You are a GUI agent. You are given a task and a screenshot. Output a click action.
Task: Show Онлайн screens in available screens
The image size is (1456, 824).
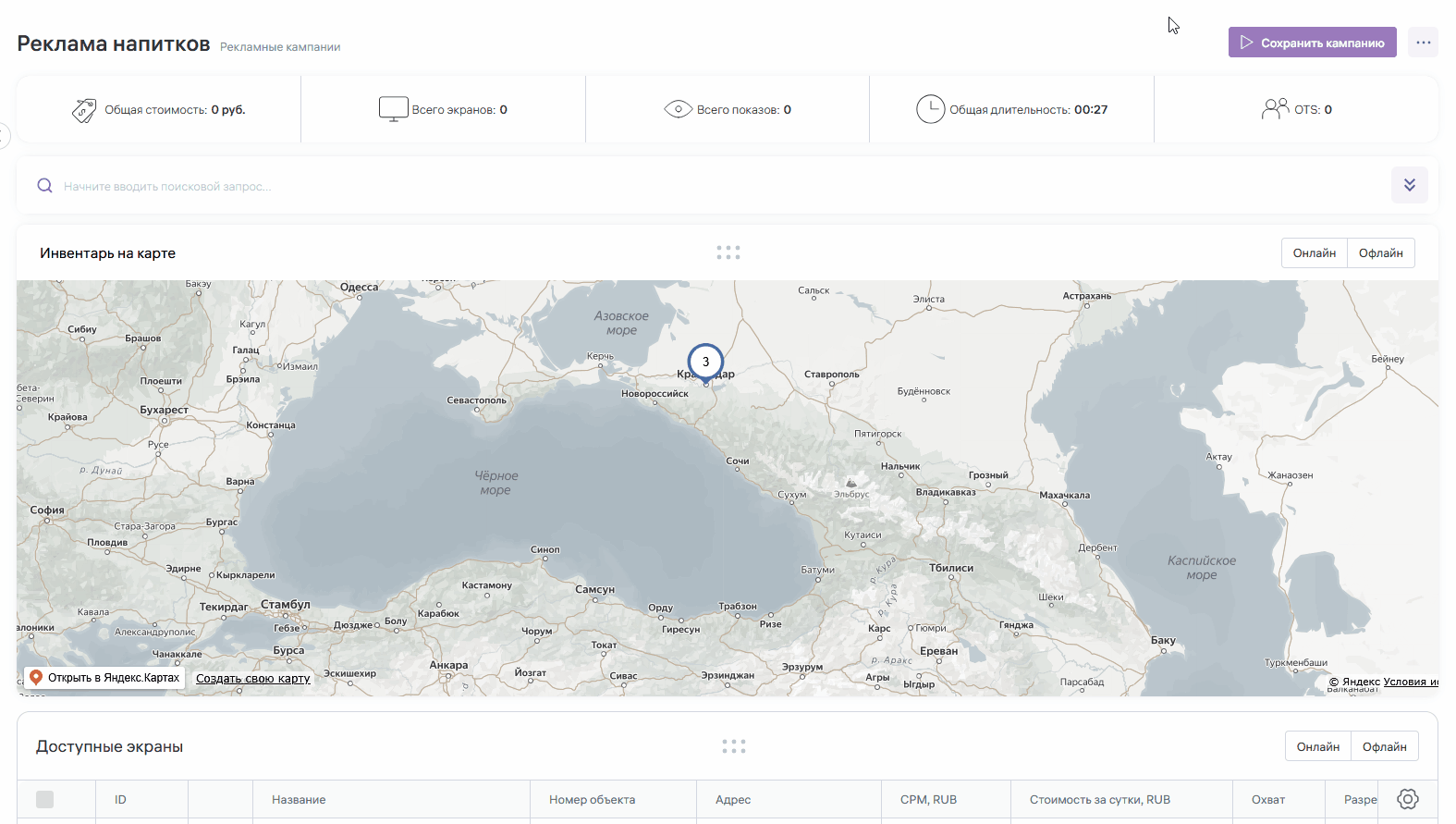pos(1317,747)
